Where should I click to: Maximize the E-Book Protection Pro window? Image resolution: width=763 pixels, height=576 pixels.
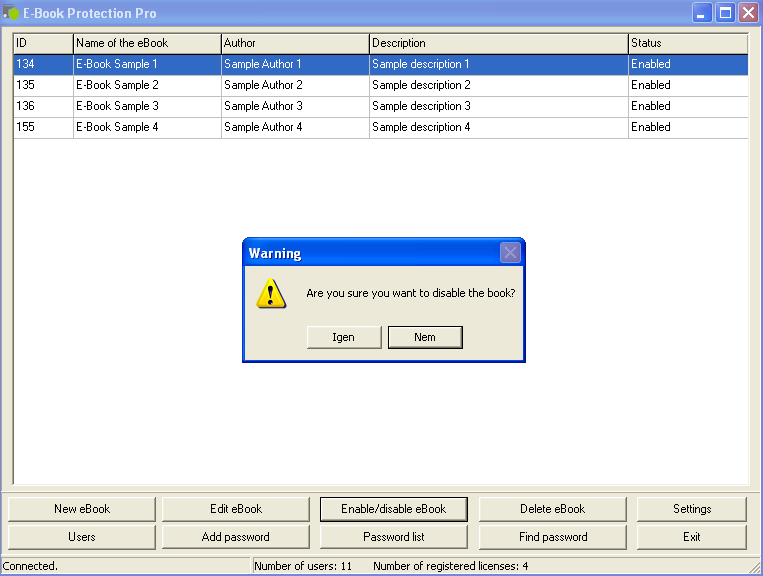(x=725, y=13)
